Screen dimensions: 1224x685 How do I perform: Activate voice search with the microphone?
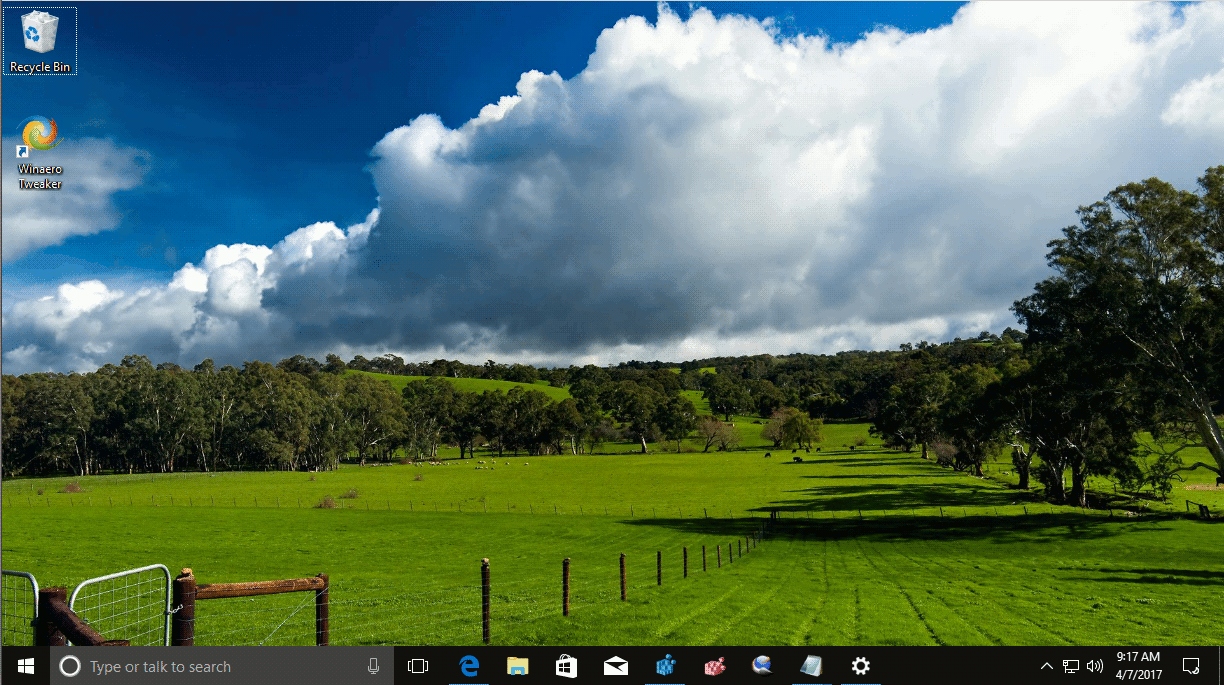click(x=372, y=665)
